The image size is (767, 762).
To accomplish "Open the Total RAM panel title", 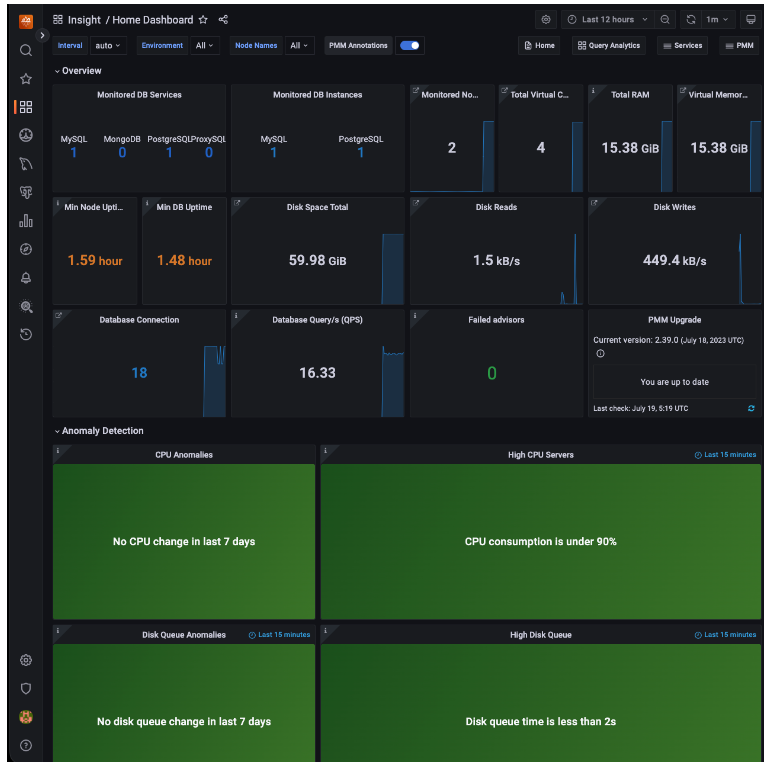I will point(630,95).
